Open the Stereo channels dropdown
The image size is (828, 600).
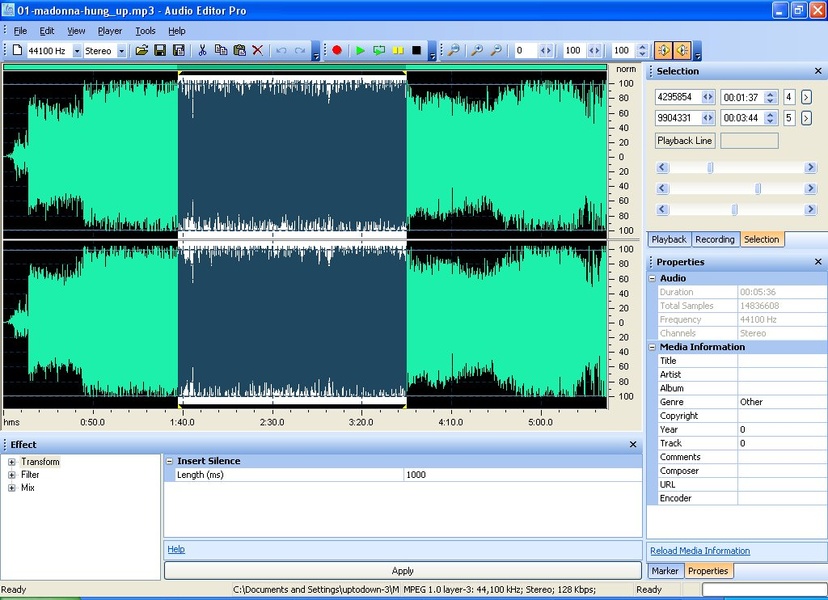pyautogui.click(x=122, y=51)
